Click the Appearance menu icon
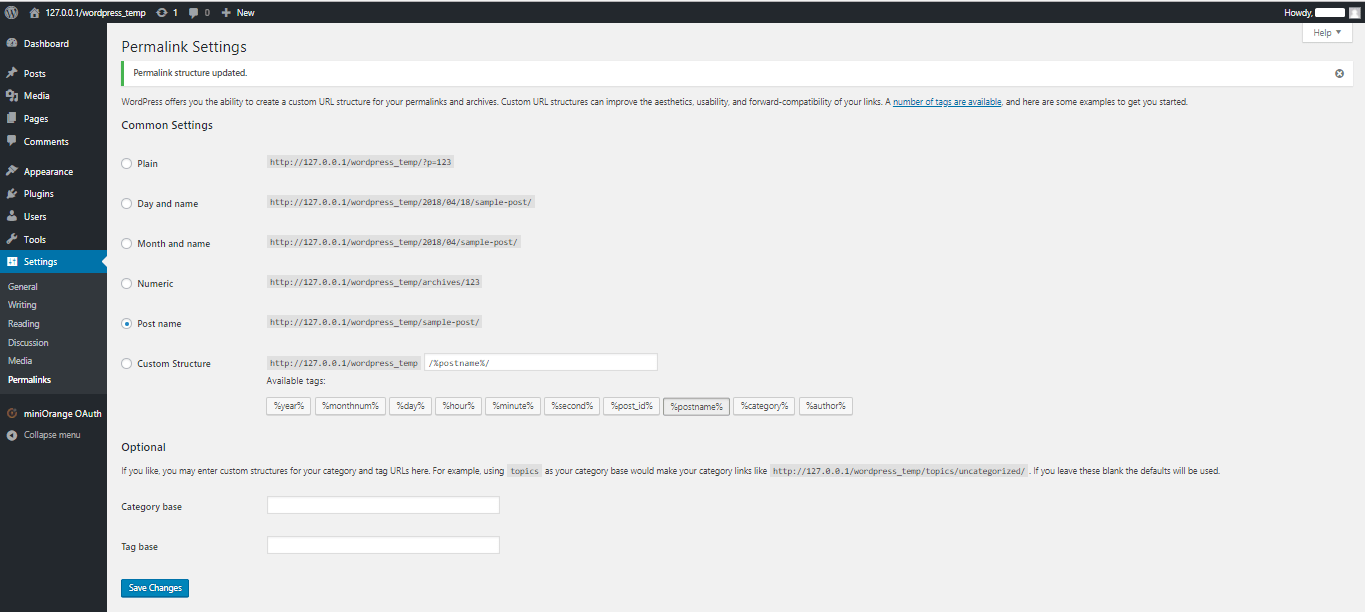The width and height of the screenshot is (1365, 612). pos(11,171)
